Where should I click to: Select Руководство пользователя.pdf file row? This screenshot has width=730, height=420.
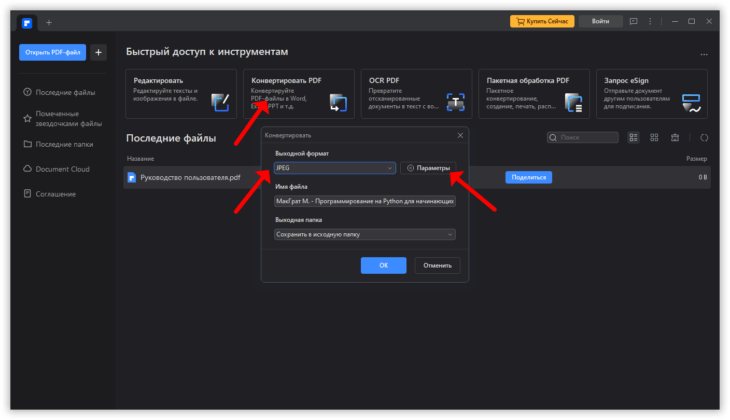click(417, 177)
